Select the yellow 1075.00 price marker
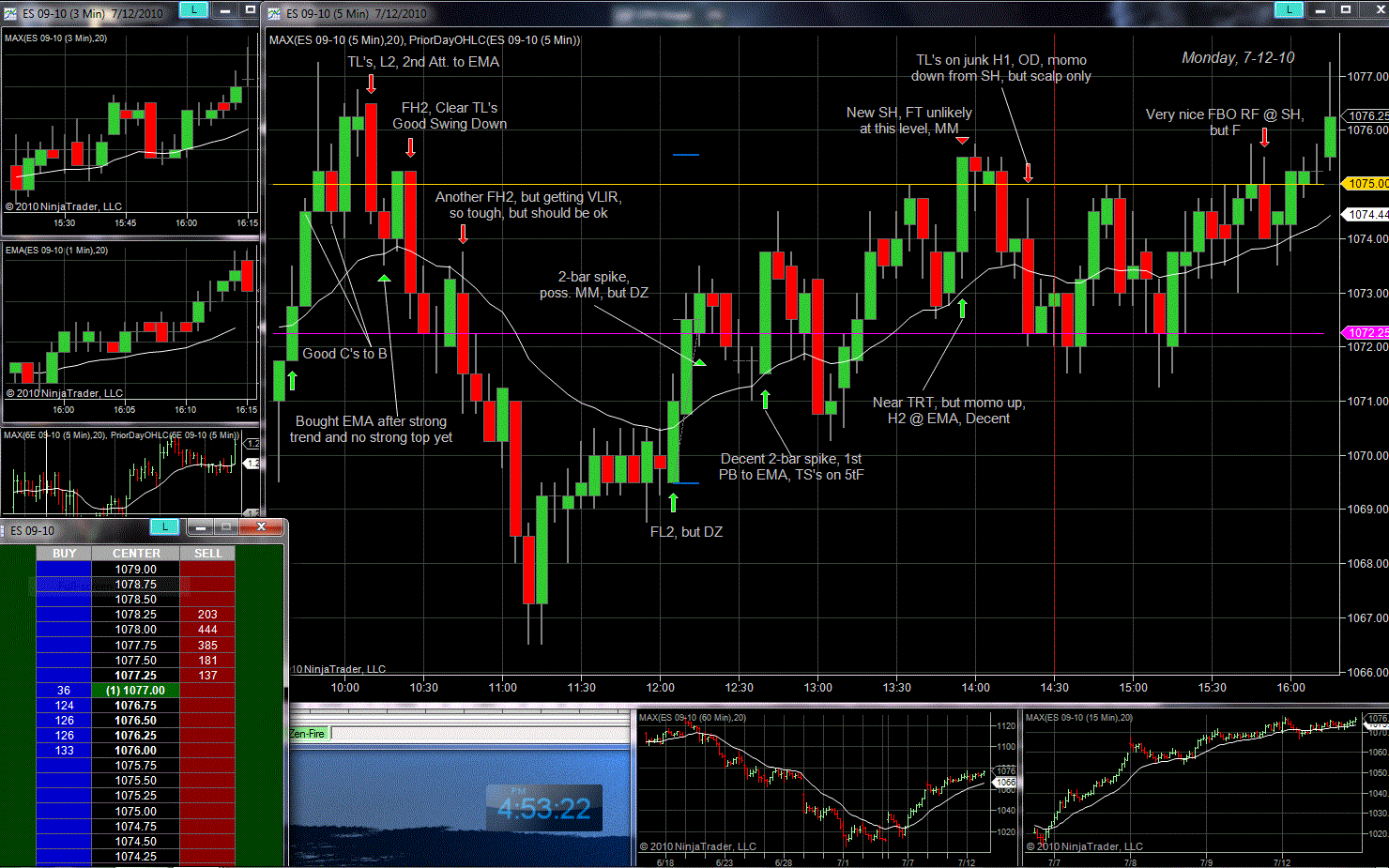 pos(1366,184)
